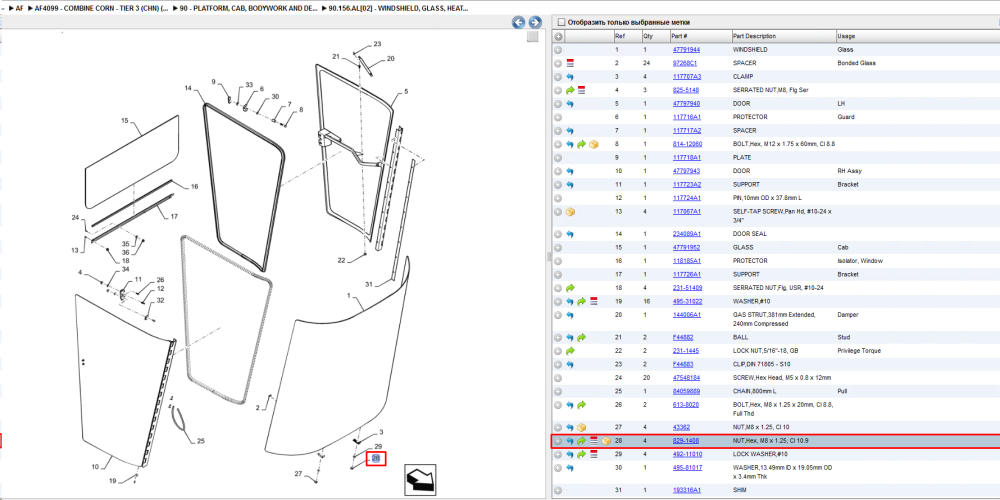1000x500 pixels.
Task: Select callout number 25 in the diagram
Action: 201,441
